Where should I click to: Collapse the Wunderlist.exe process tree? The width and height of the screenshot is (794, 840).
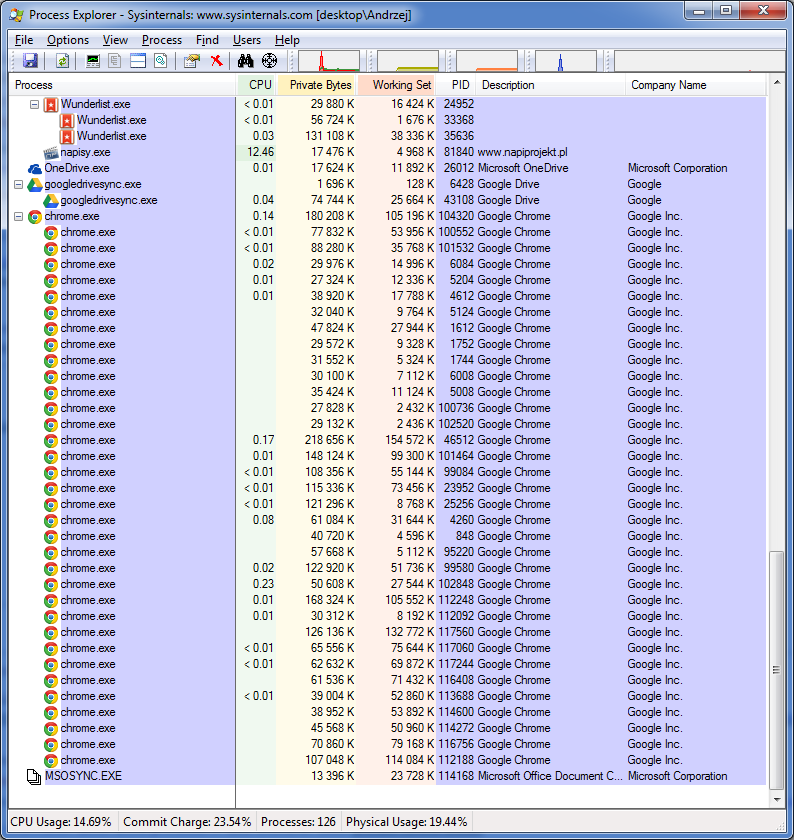click(34, 104)
